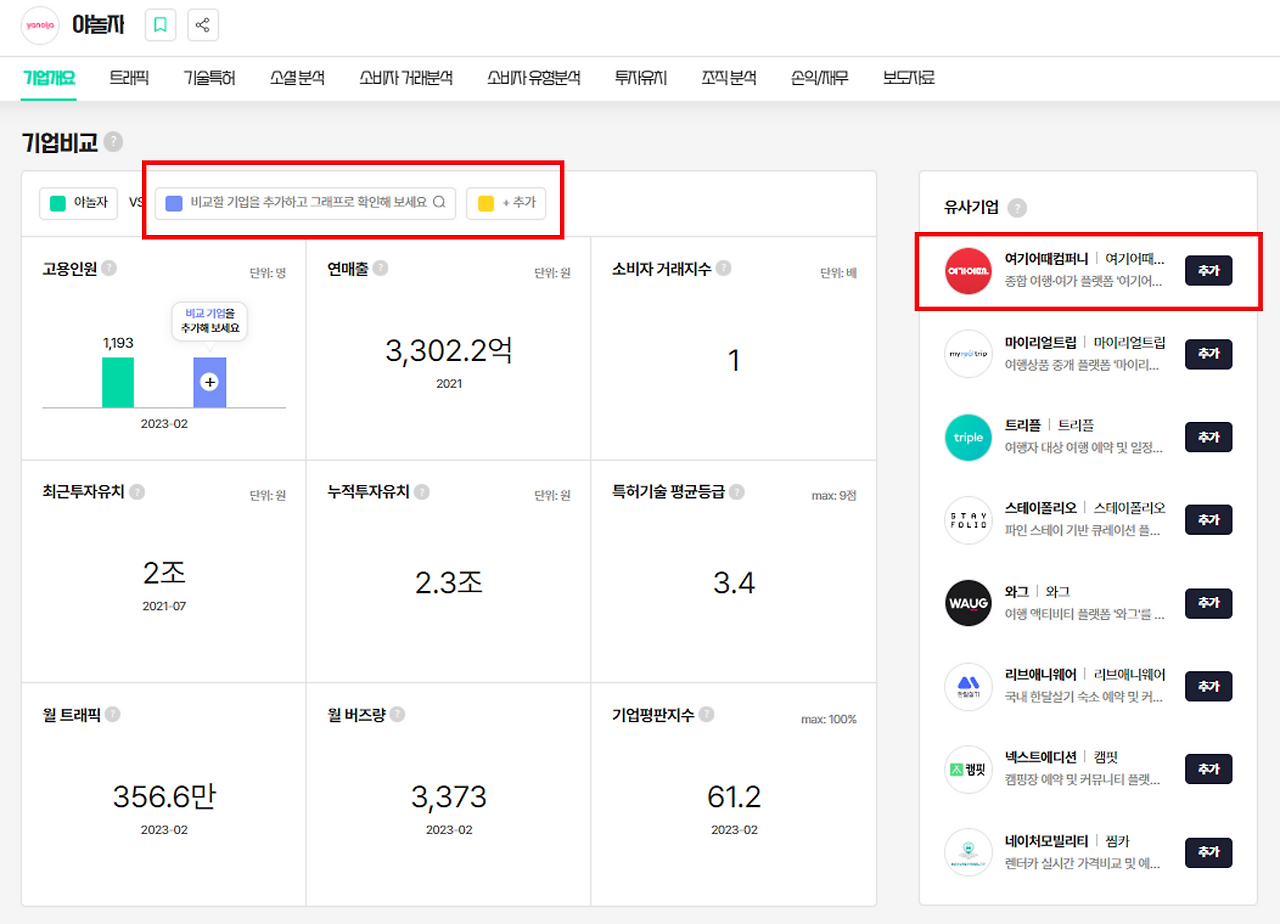Viewport: 1280px width, 924px height.
Task: Add 스테이폴리오 with its 추가 button
Action: click(1208, 520)
